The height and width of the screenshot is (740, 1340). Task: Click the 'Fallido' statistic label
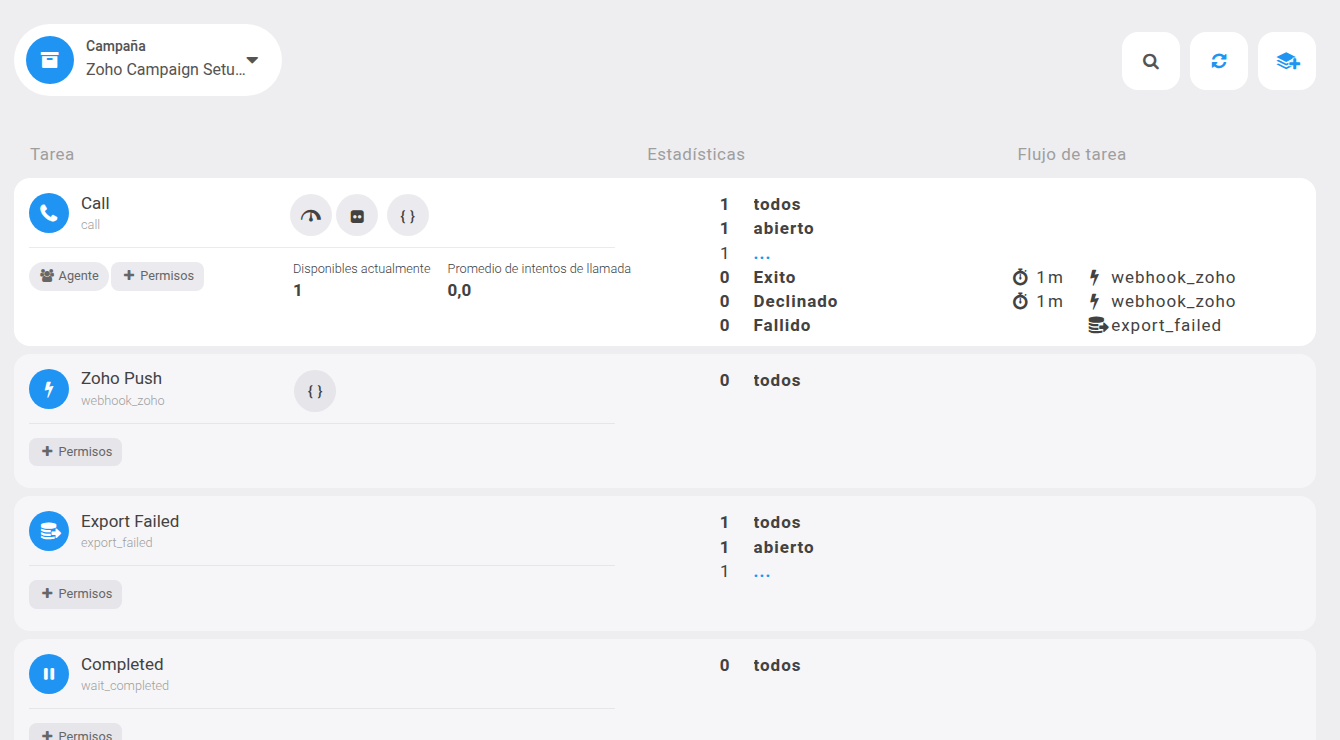click(782, 325)
